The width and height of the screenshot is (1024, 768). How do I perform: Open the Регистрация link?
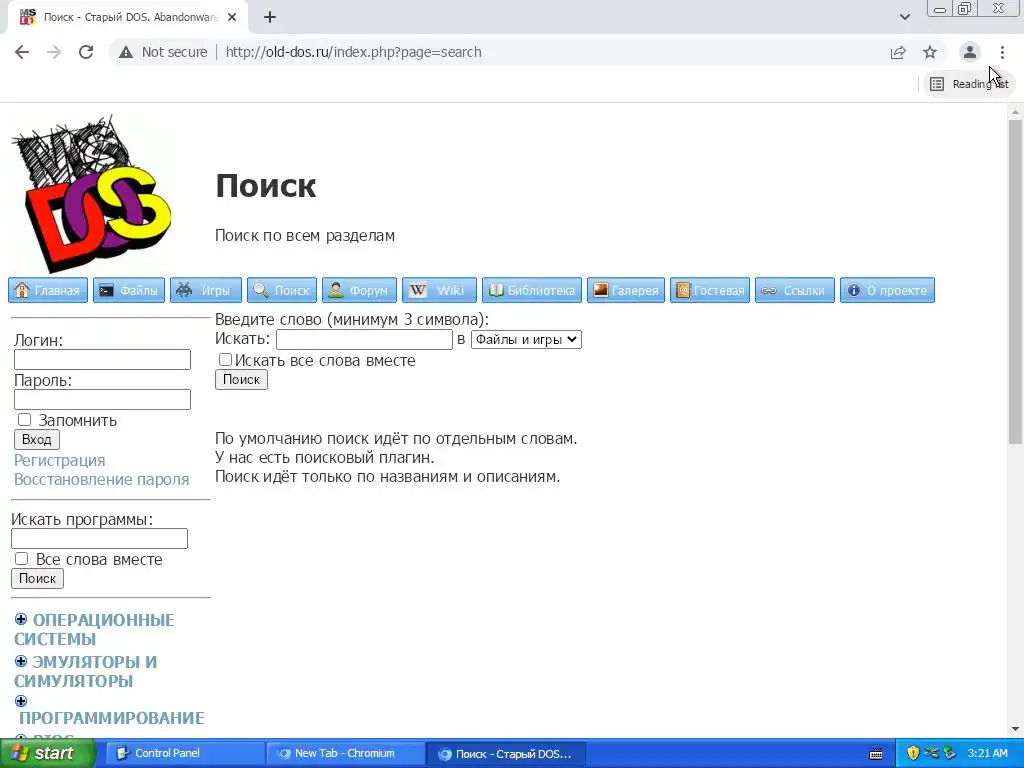pyautogui.click(x=59, y=460)
